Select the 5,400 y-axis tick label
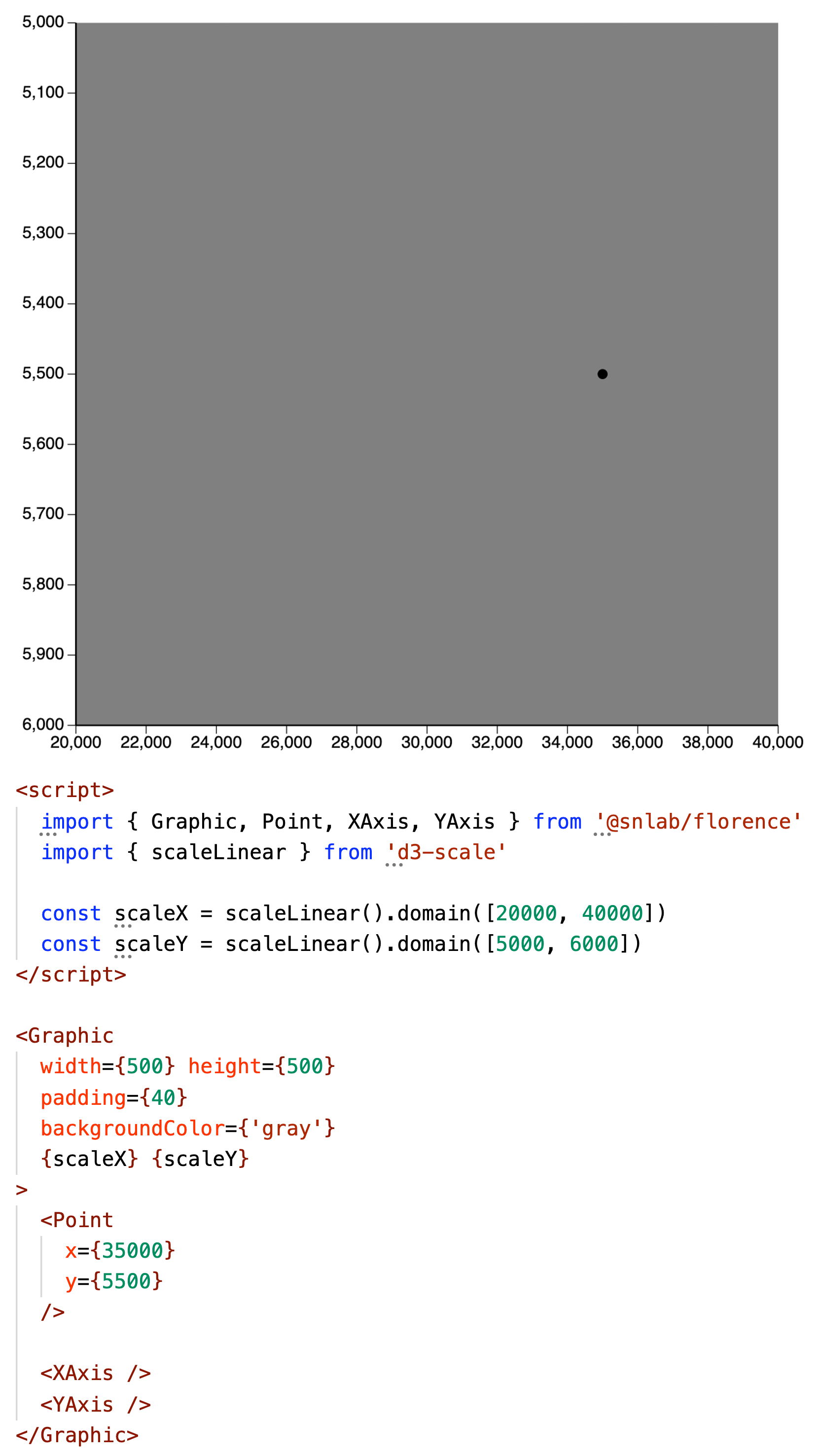Viewport: 820px width, 1456px height. point(43,303)
